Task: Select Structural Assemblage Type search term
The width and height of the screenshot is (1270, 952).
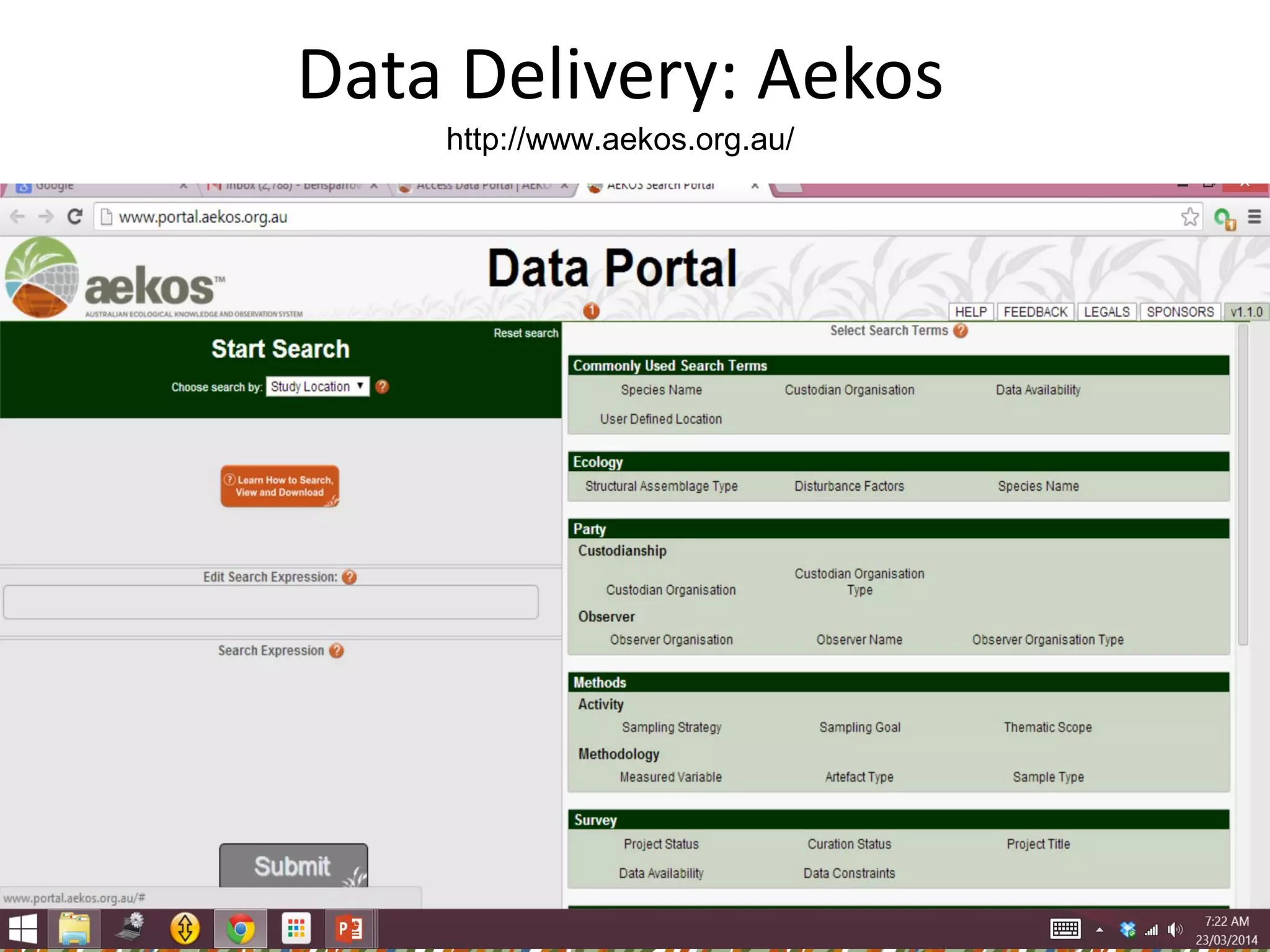Action: [x=662, y=487]
